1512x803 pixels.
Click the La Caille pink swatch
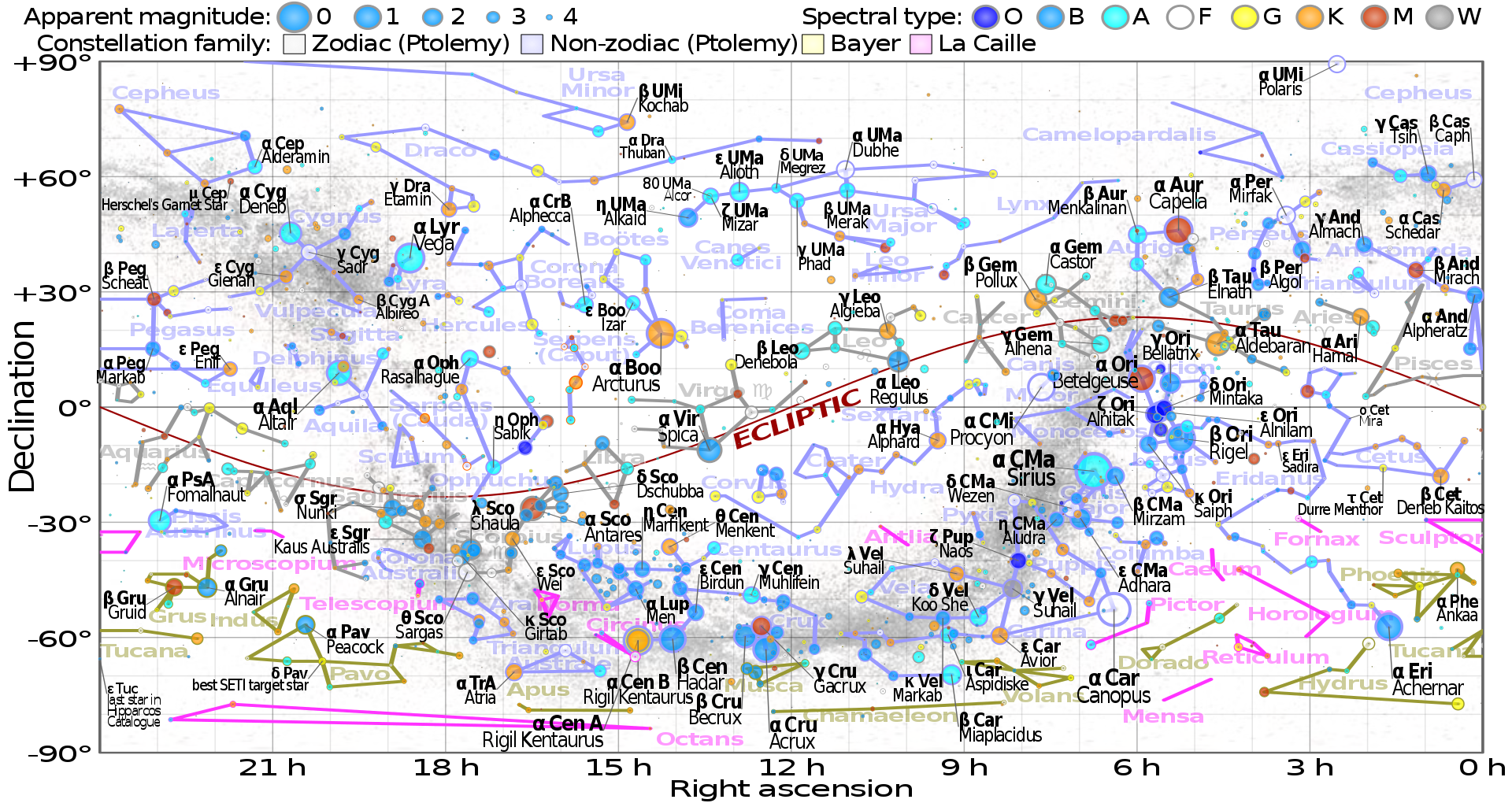pyautogui.click(x=921, y=44)
